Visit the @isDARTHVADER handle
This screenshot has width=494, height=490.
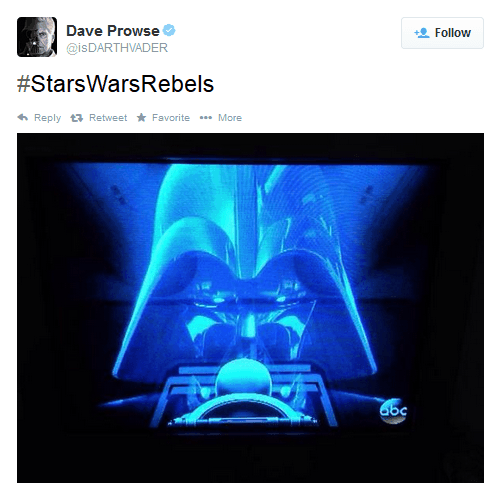tap(117, 48)
